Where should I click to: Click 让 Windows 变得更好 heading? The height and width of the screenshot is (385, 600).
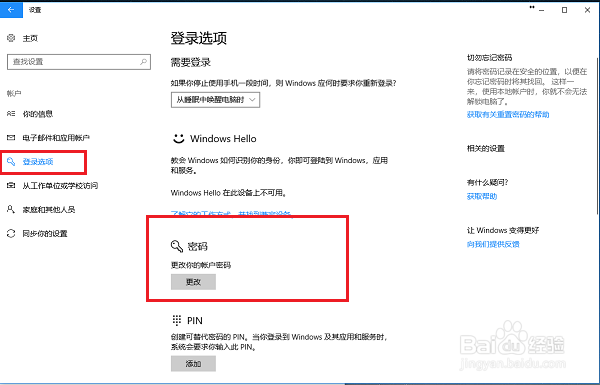point(503,230)
